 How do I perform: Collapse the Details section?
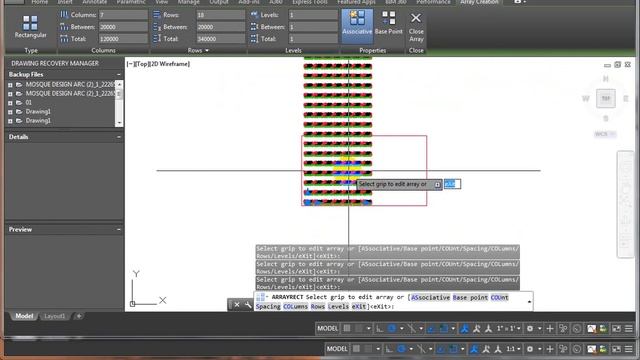click(119, 137)
